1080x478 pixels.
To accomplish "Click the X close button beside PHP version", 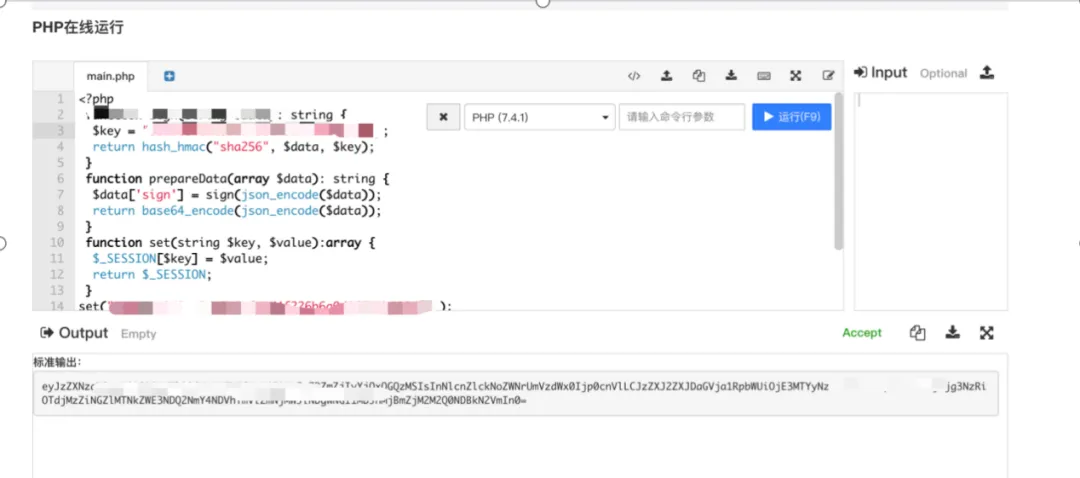I will pos(443,117).
